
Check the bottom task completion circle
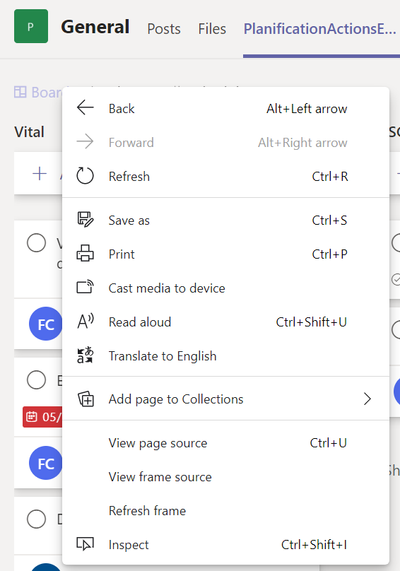[x=36, y=519]
